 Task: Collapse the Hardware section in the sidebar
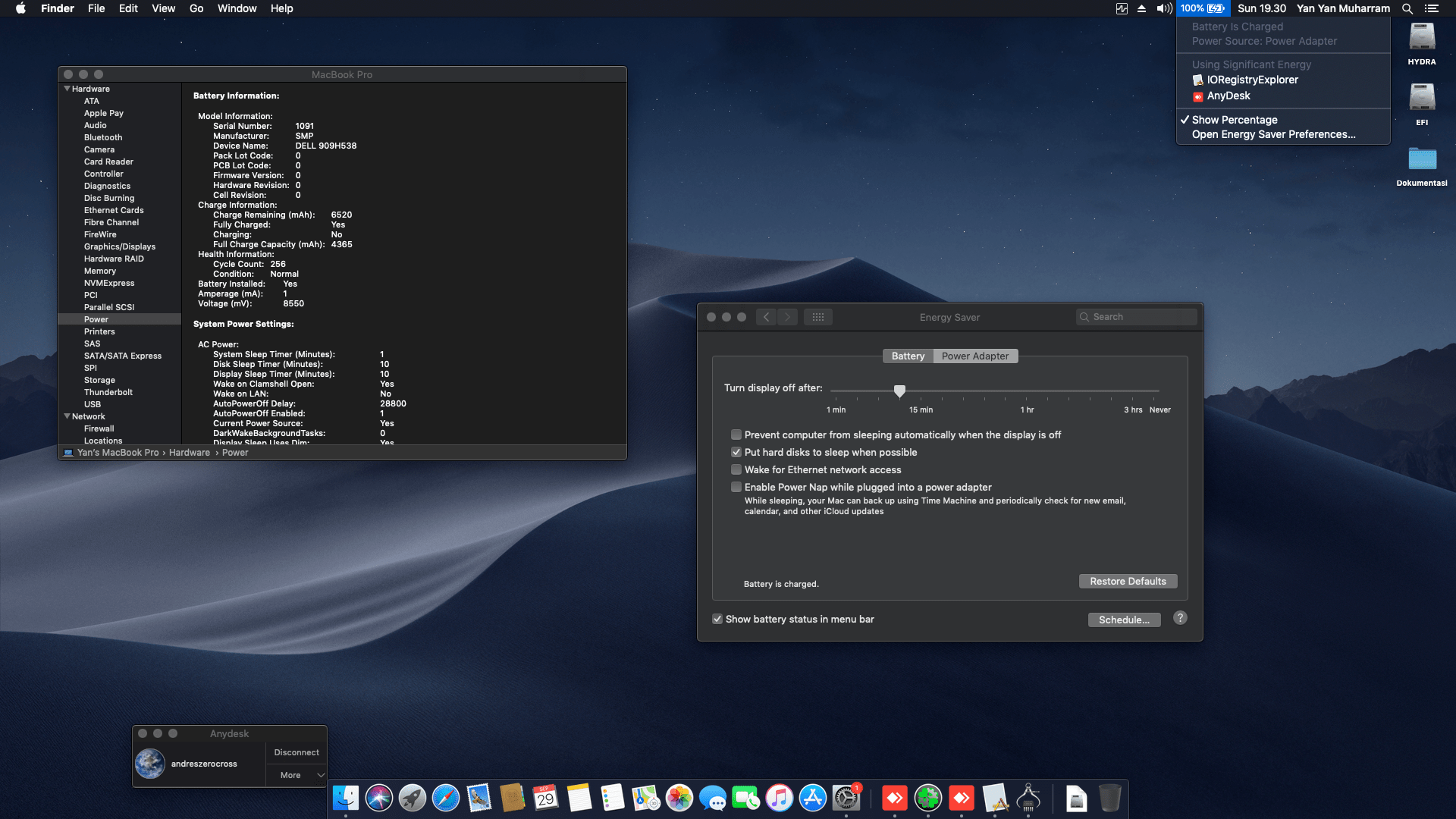(67, 89)
